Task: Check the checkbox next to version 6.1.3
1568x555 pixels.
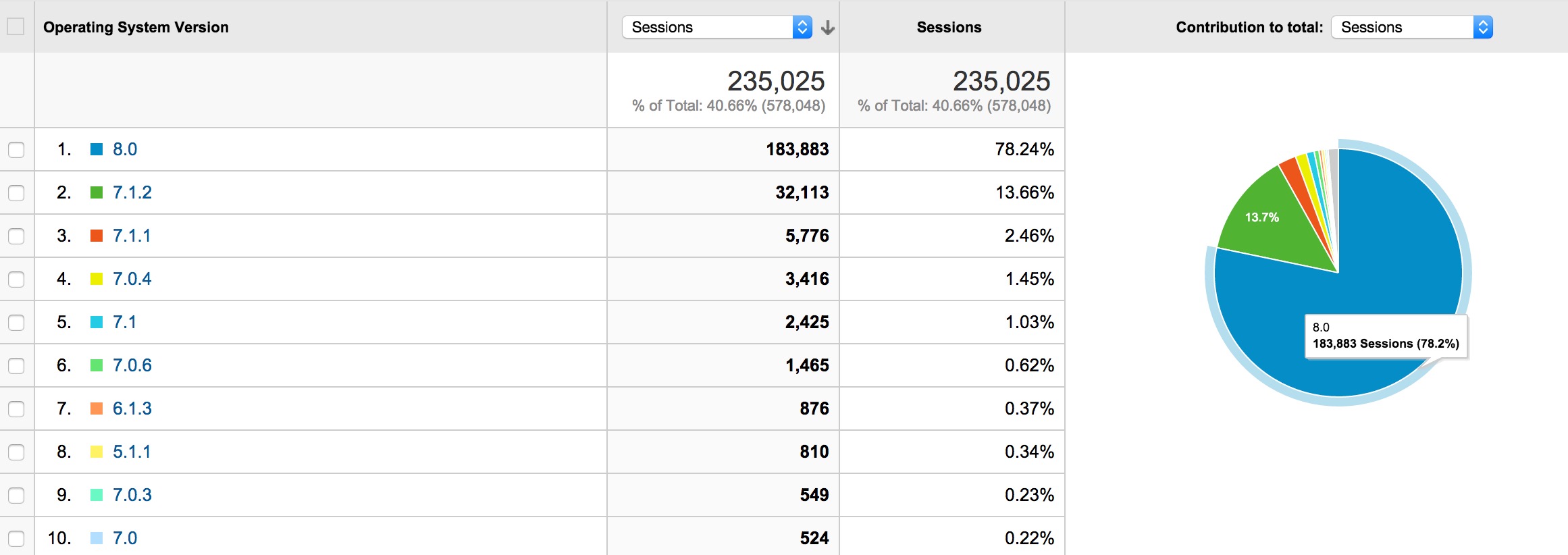Action: pyautogui.click(x=16, y=408)
